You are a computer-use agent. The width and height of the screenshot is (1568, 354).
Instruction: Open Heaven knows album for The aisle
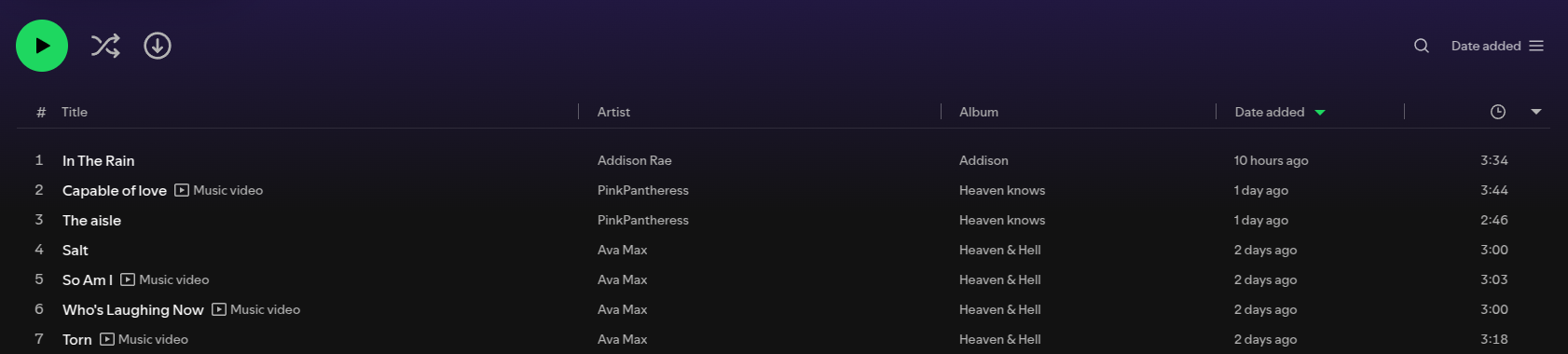pos(1002,220)
